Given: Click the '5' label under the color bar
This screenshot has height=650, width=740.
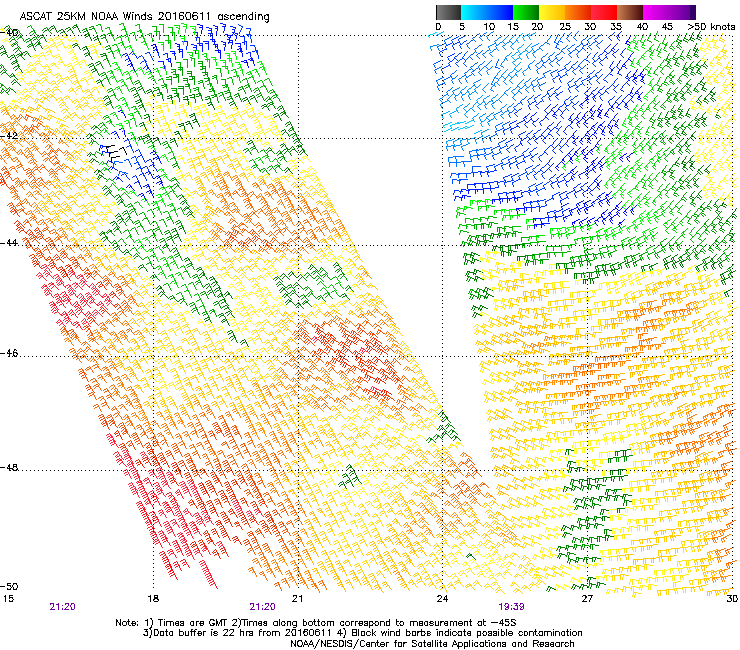Looking at the screenshot, I should [x=462, y=27].
